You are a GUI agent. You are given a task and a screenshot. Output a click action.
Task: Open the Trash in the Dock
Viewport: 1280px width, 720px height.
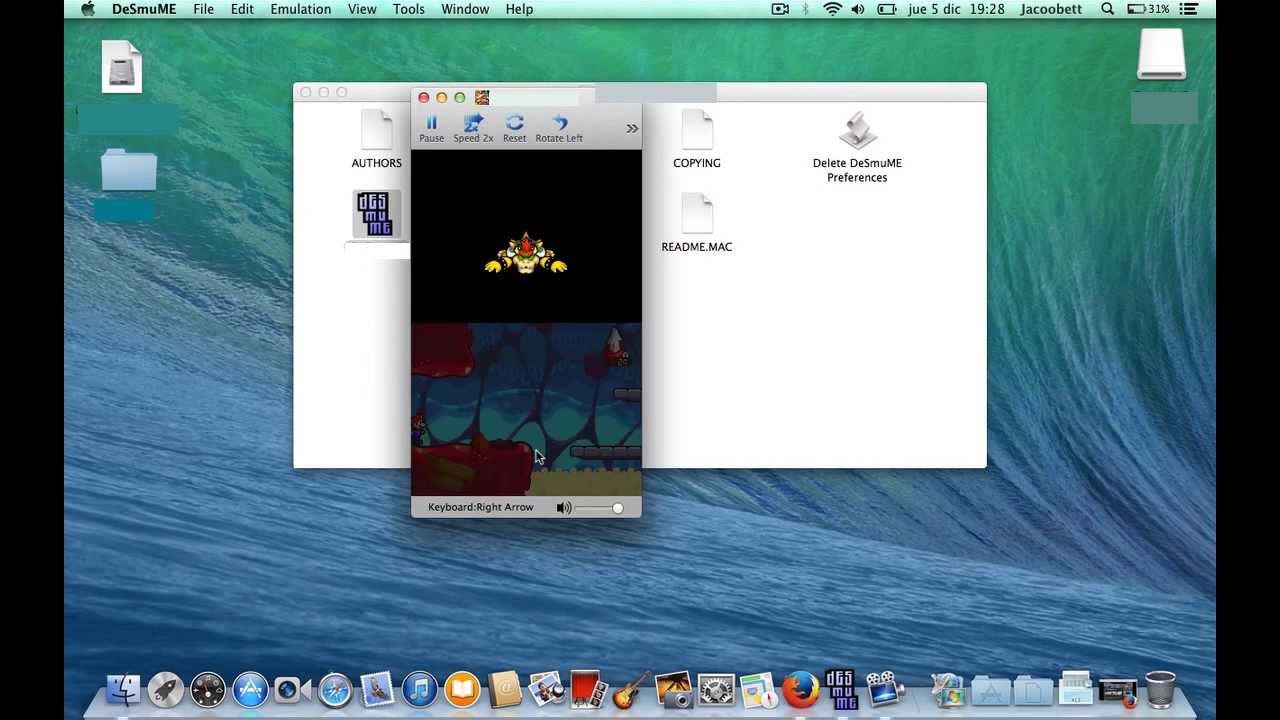[x=1160, y=690]
